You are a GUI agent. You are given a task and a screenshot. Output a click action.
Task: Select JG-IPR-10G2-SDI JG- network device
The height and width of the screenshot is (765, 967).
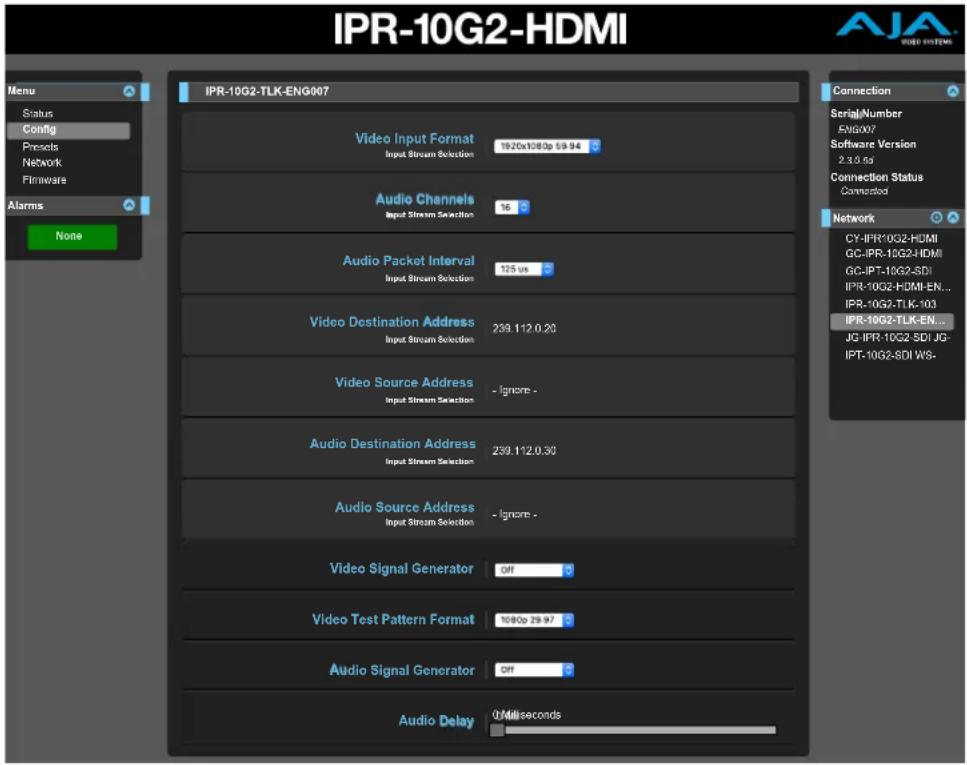tap(897, 337)
